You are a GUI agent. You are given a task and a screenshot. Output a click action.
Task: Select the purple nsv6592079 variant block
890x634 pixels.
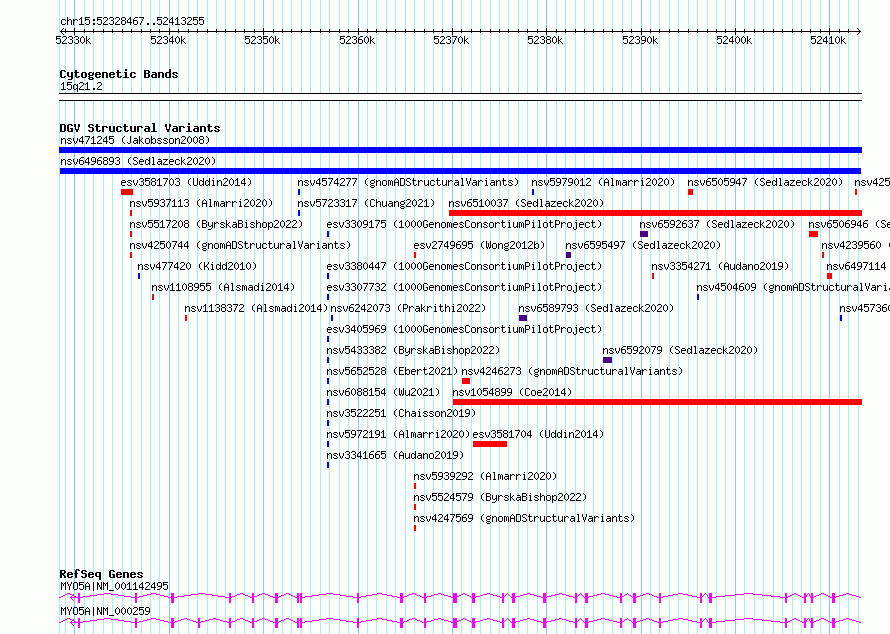click(x=607, y=360)
